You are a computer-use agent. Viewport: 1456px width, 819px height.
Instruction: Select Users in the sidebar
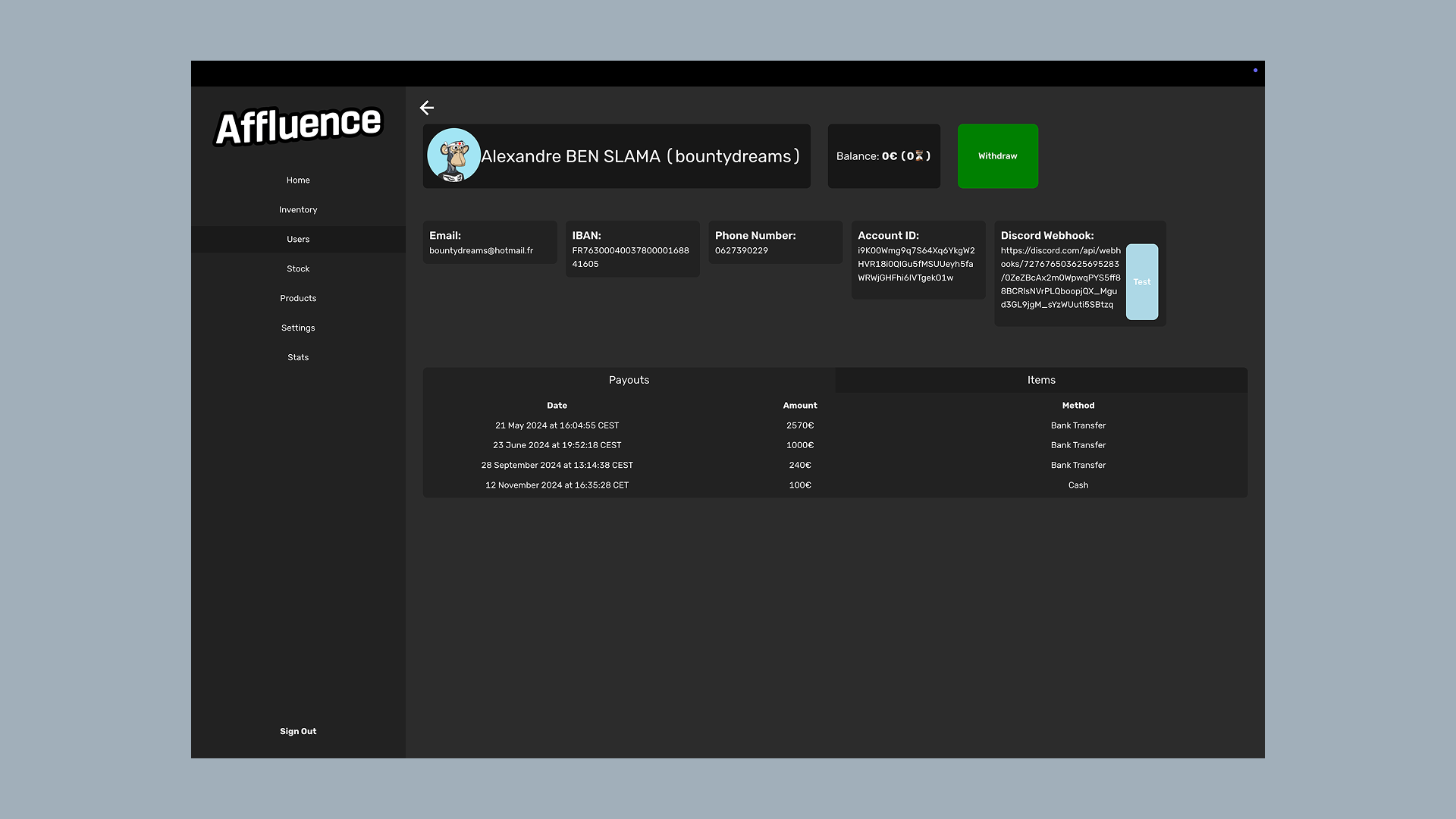298,240
